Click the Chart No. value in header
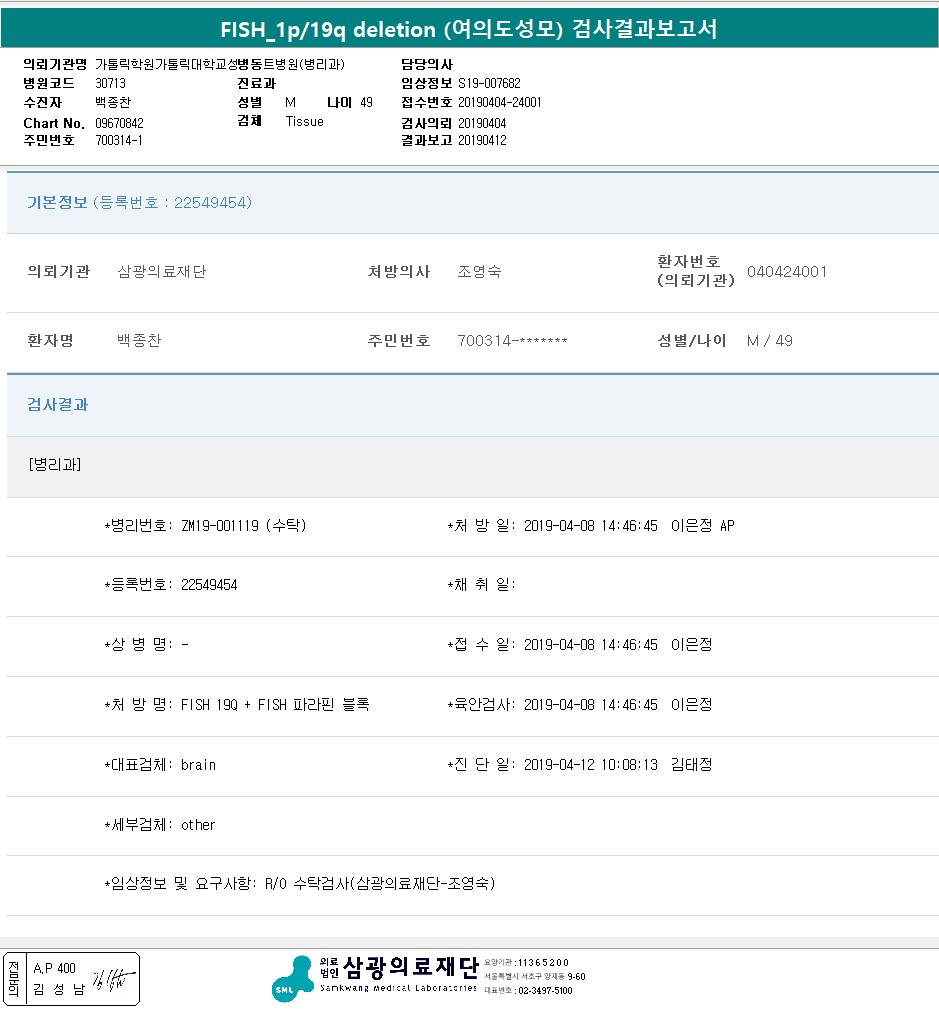 tap(119, 123)
